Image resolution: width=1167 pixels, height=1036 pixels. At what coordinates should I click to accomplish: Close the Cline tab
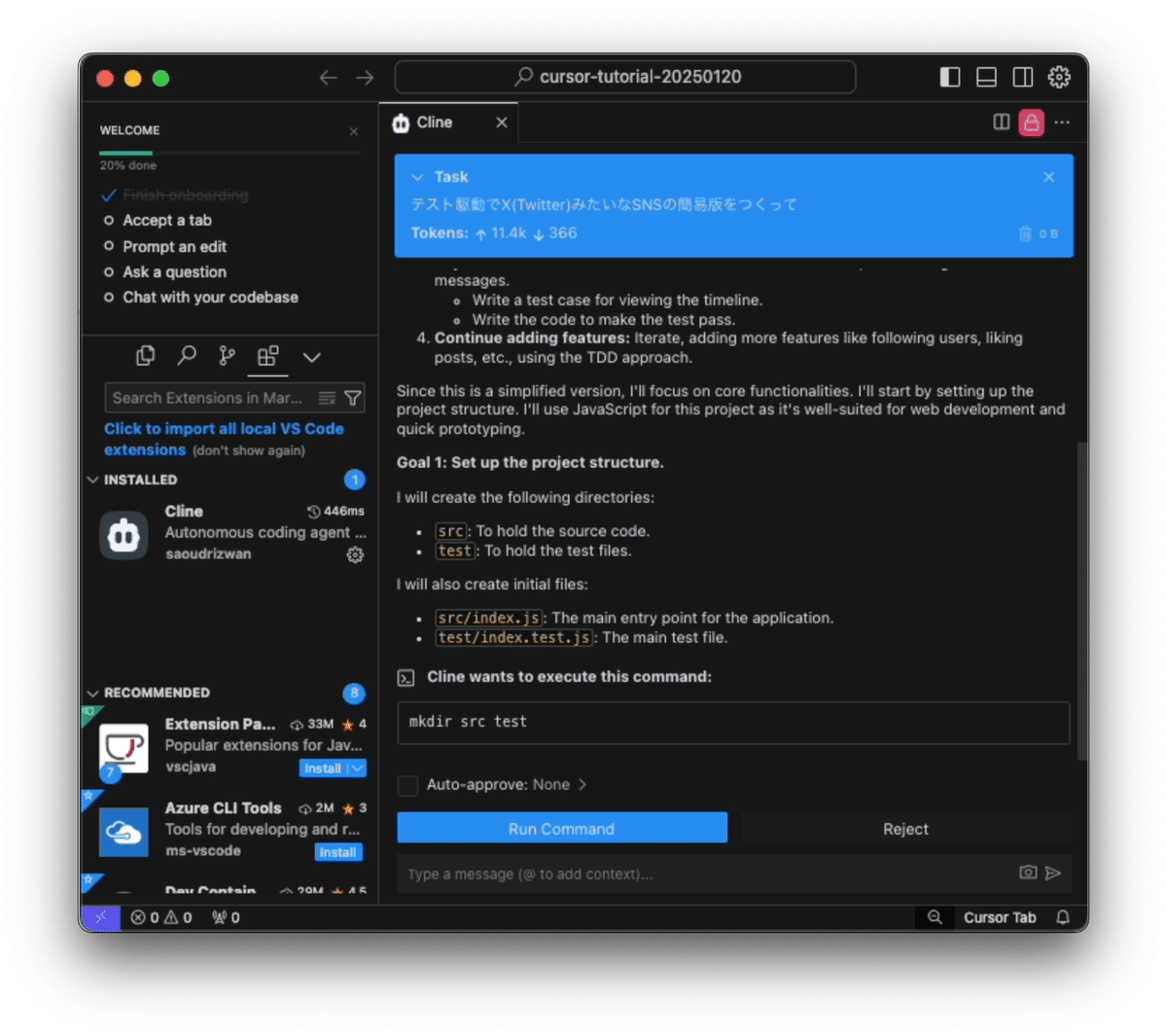[x=501, y=123]
